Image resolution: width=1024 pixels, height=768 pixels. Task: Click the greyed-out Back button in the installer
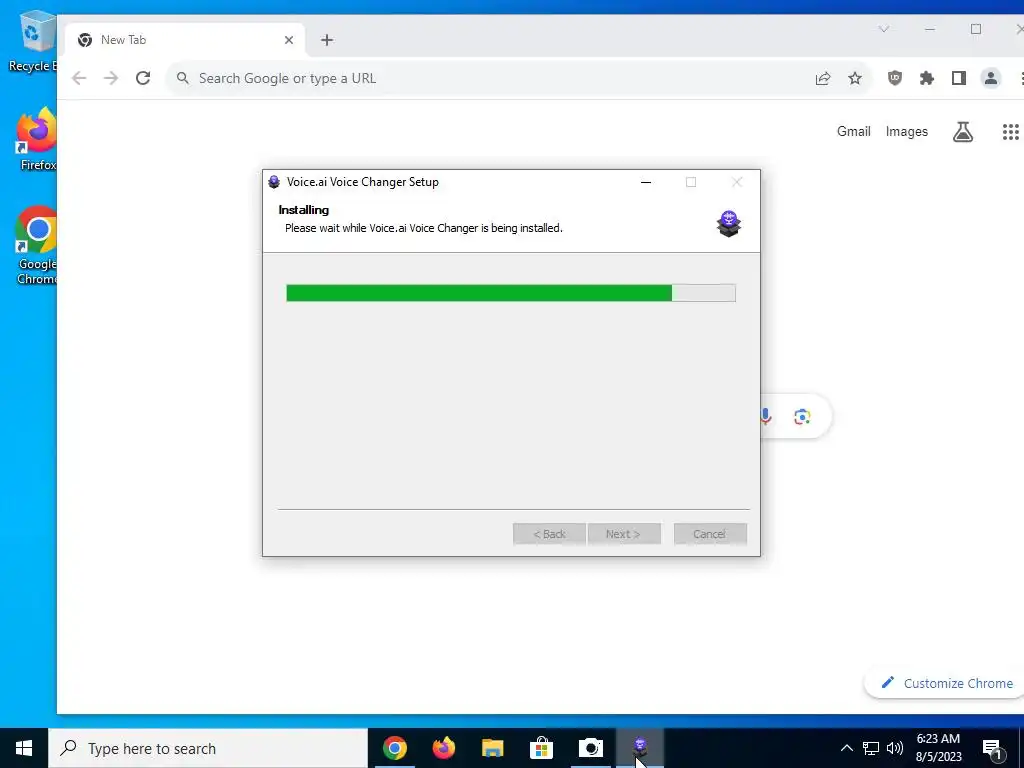click(x=549, y=534)
